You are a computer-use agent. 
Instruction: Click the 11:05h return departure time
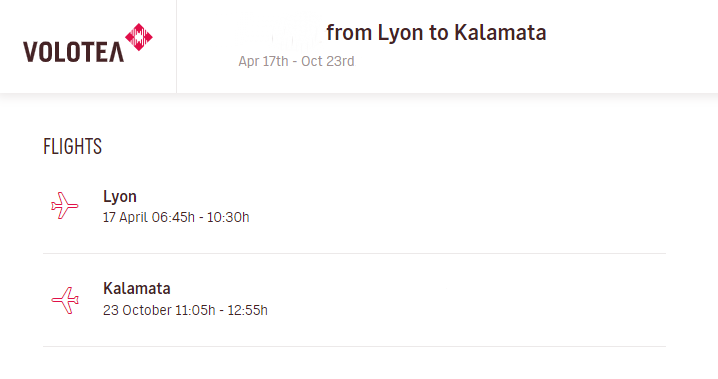195,310
